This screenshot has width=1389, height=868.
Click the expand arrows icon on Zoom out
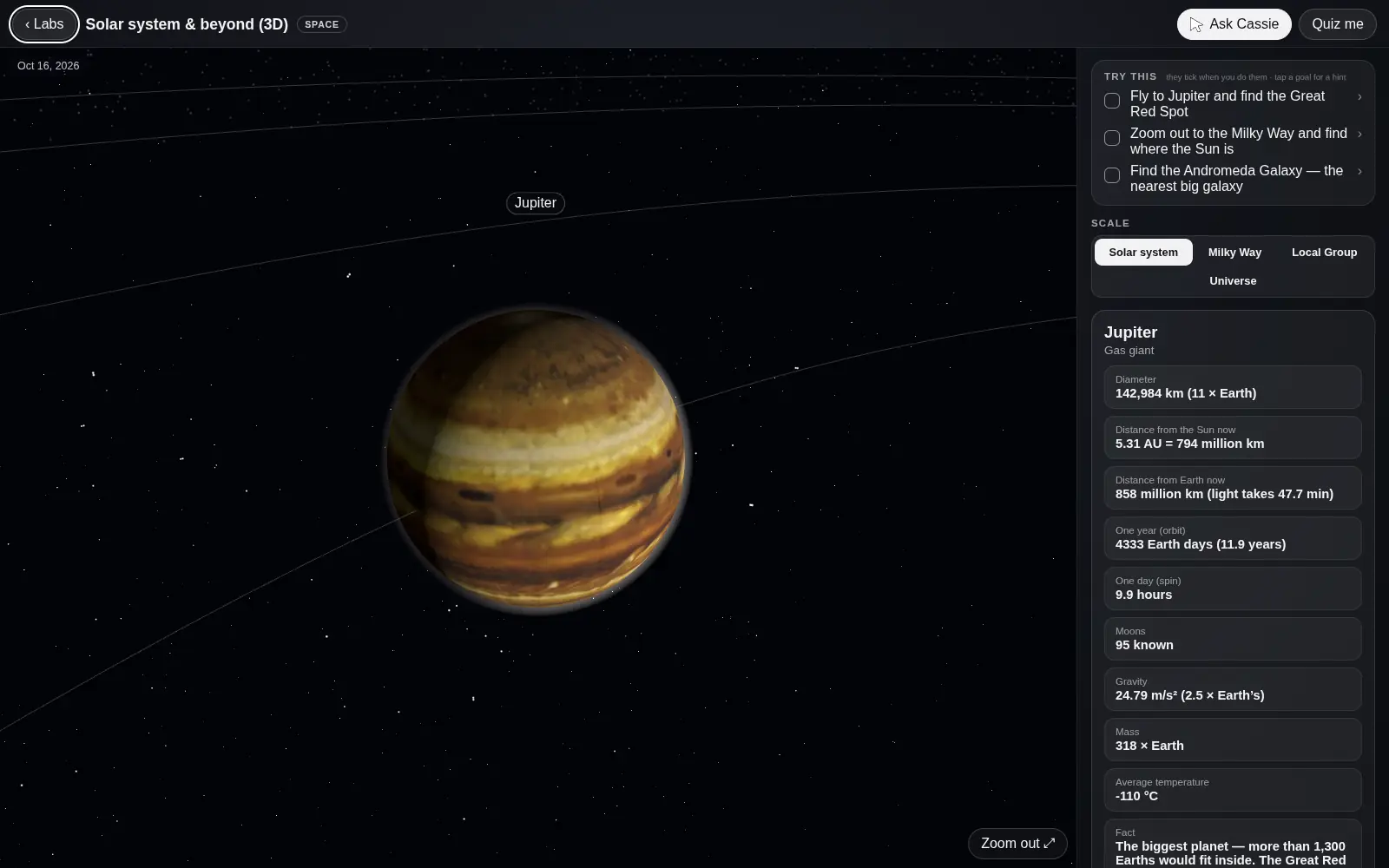click(1050, 843)
